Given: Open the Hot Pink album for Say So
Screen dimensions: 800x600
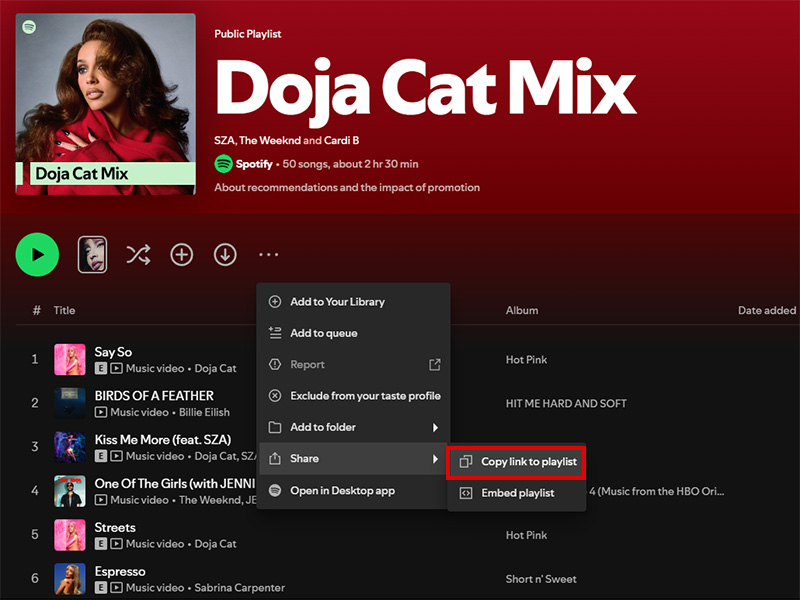Looking at the screenshot, I should (526, 360).
